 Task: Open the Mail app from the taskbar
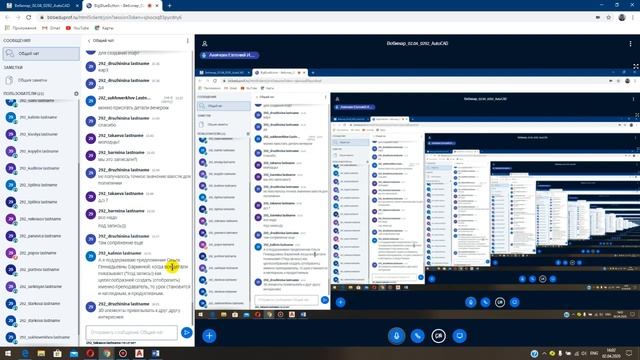[x=74, y=353]
